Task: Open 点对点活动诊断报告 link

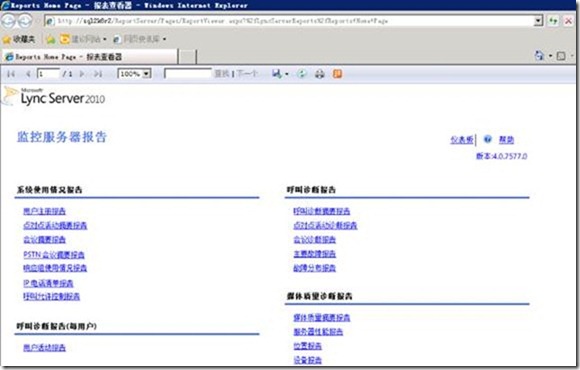Action: click(326, 225)
